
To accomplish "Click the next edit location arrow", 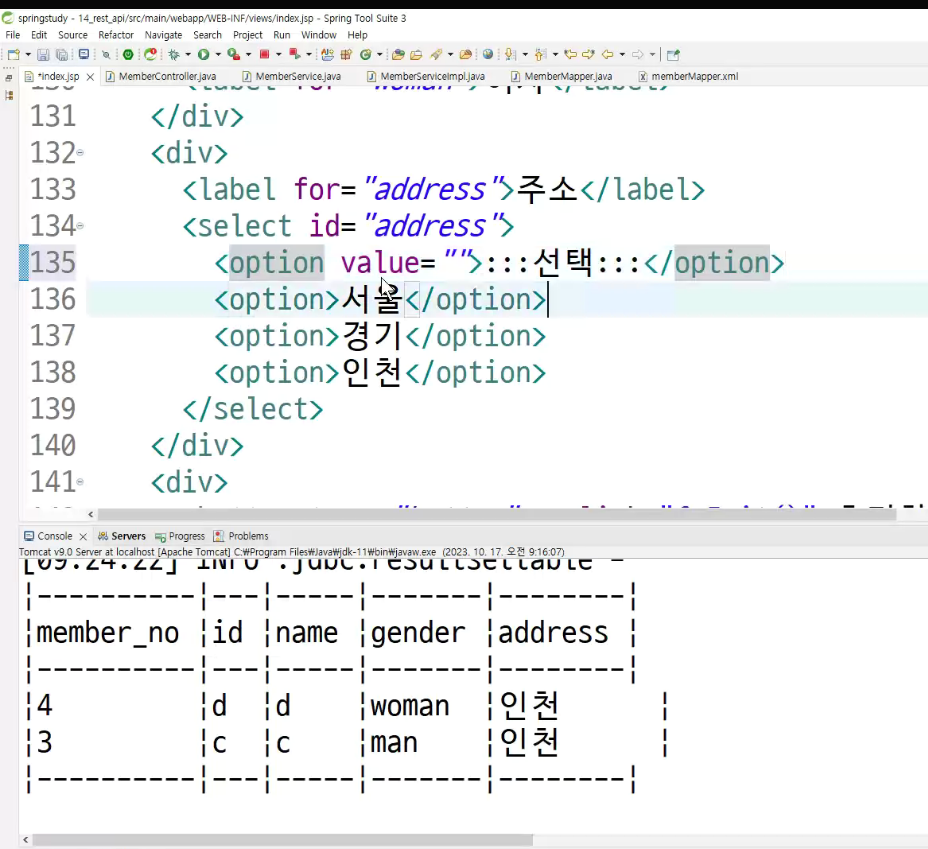I will [588, 54].
